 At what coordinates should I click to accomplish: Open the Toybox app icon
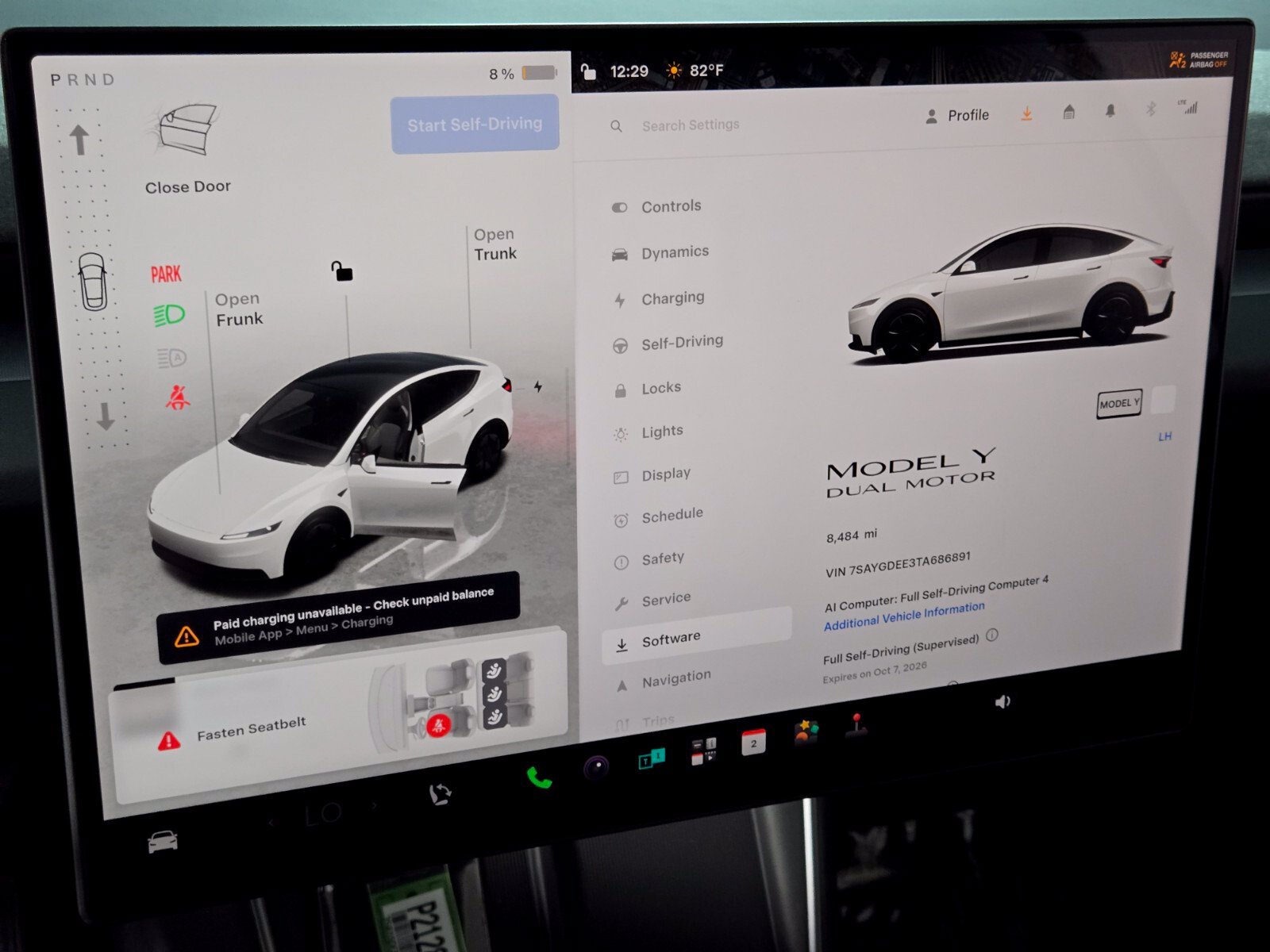pyautogui.click(x=806, y=731)
